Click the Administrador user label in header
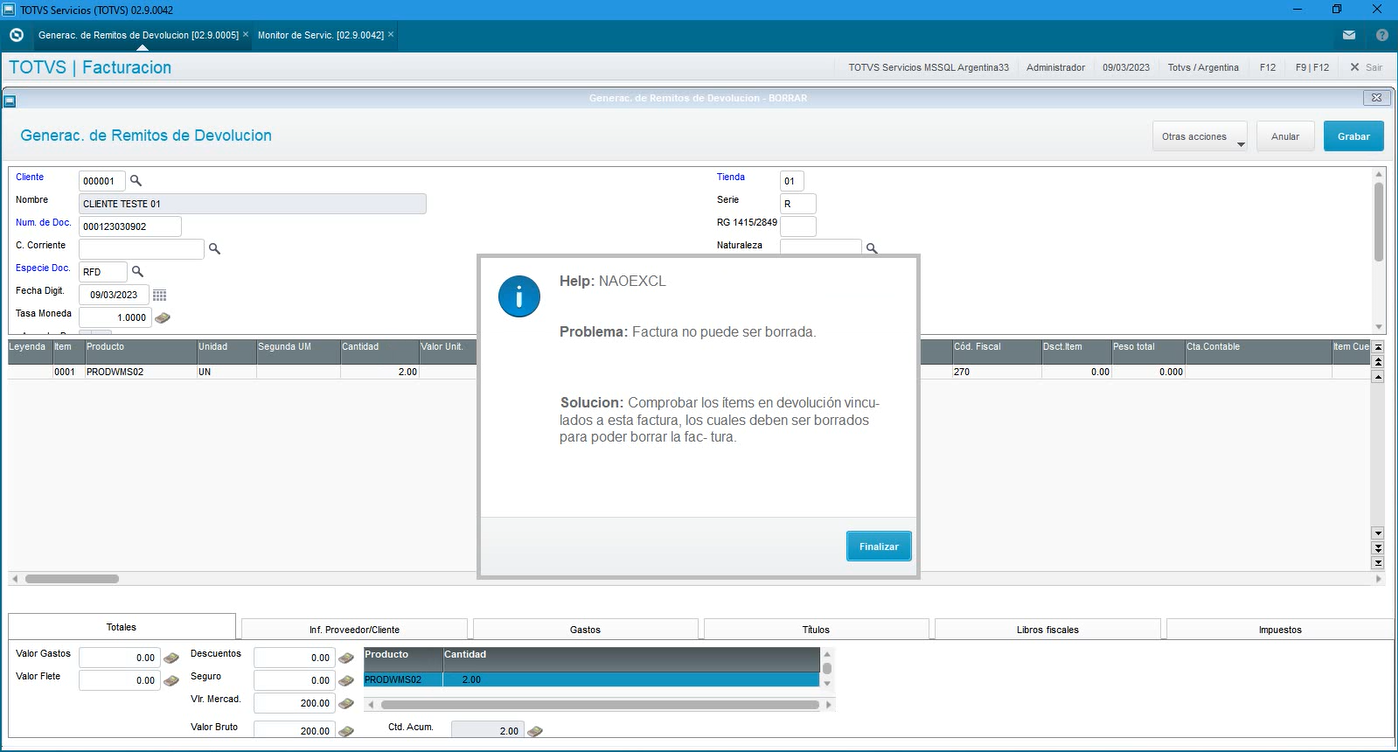1398x752 pixels. click(x=1055, y=67)
